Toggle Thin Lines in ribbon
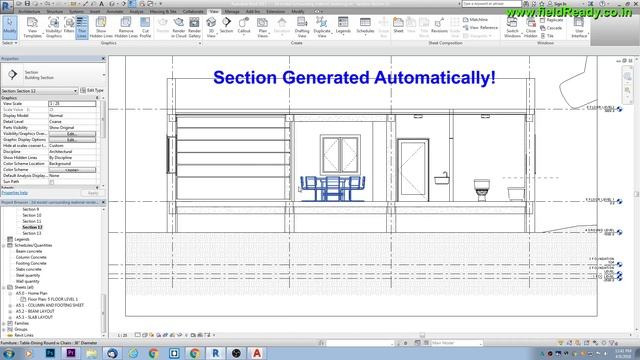Viewport: 640px width, 360px height. point(82,27)
